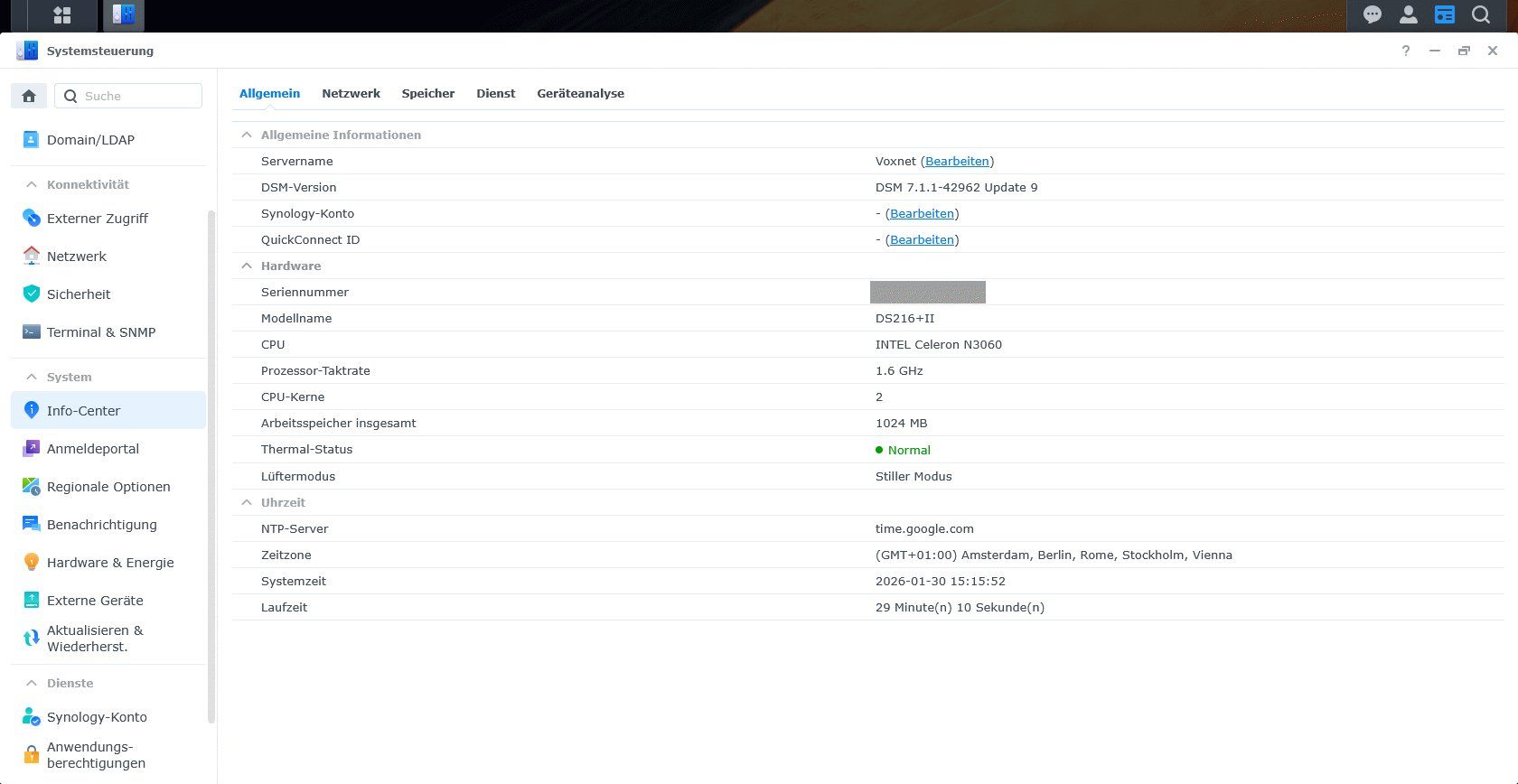Switch to the Netzwerk tab
Viewport: 1518px width, 784px height.
351,93
